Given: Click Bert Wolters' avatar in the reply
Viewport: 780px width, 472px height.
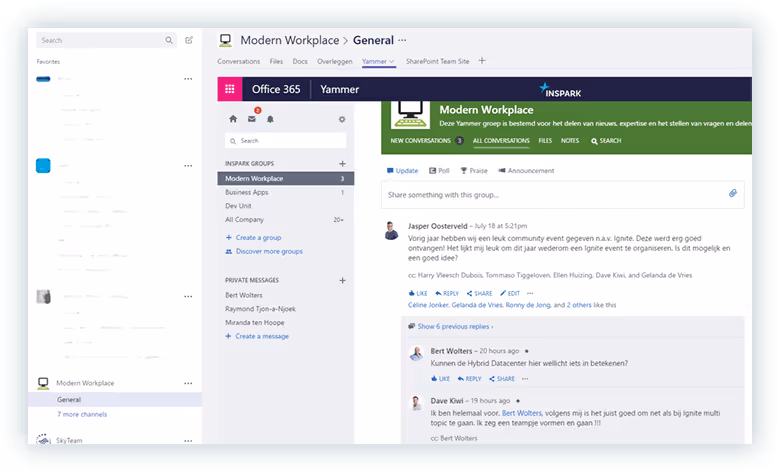Looking at the screenshot, I should pyautogui.click(x=416, y=354).
